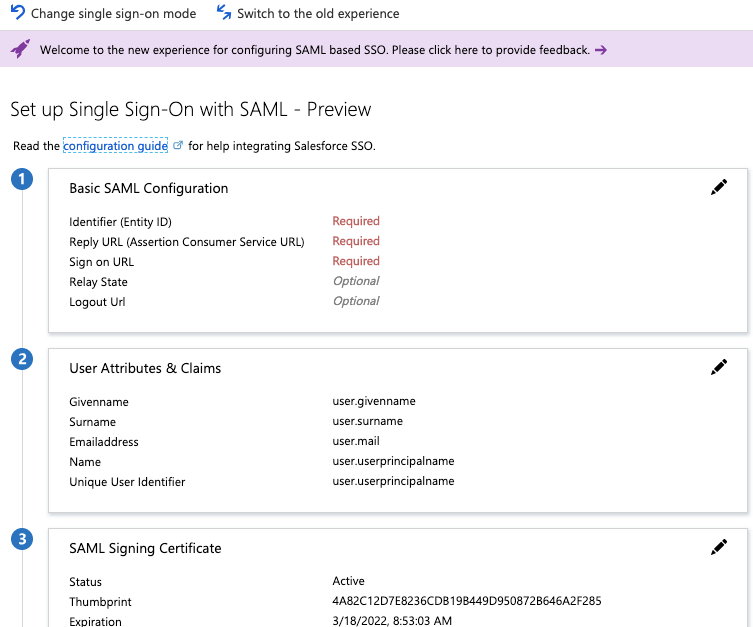
Task: Click the Set up Single Sign-On with SAML title
Action: point(191,109)
